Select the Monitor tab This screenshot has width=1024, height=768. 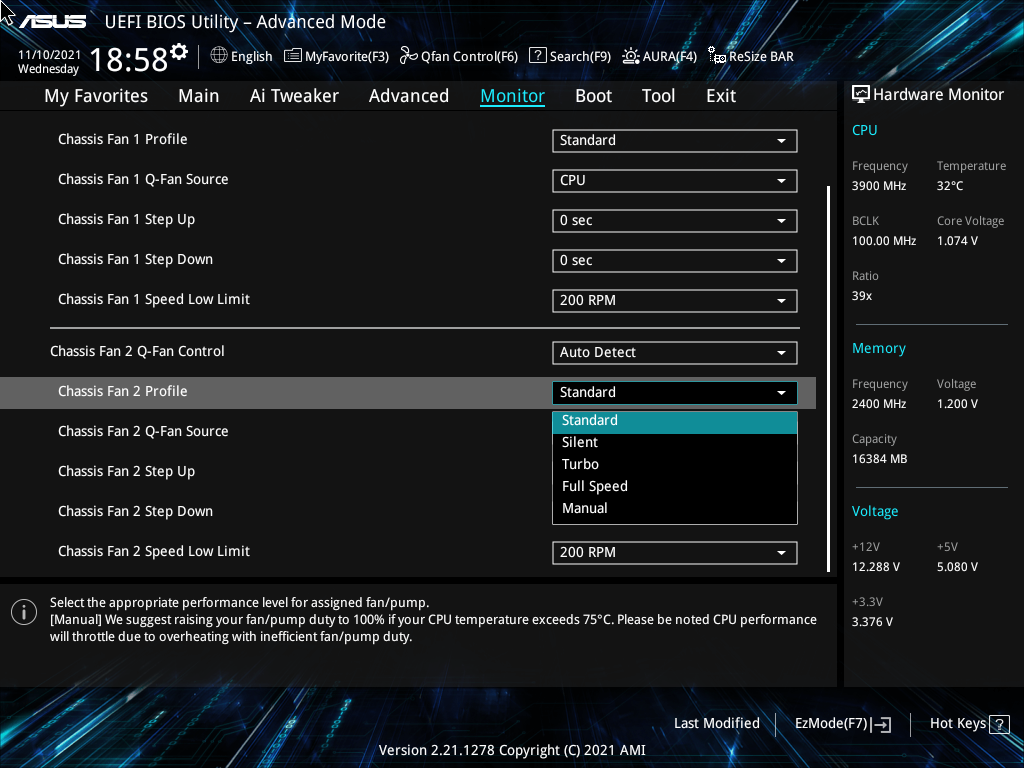(x=513, y=96)
